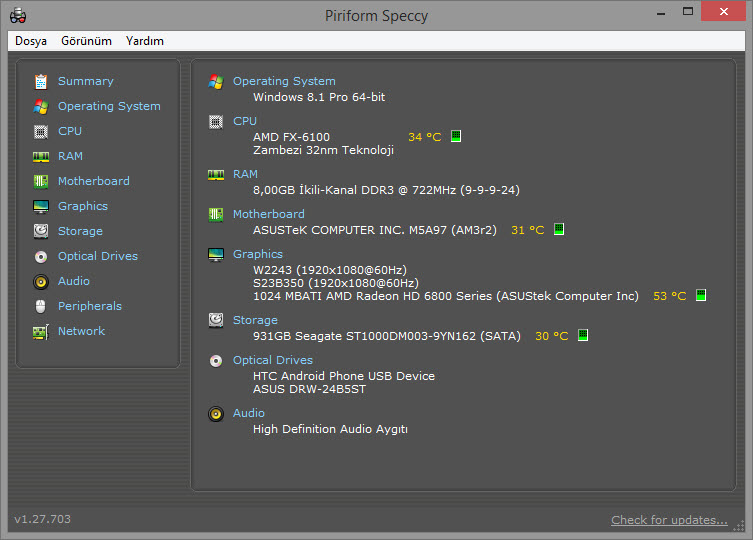Click the Motherboard icon in main panel

pyautogui.click(x=216, y=215)
